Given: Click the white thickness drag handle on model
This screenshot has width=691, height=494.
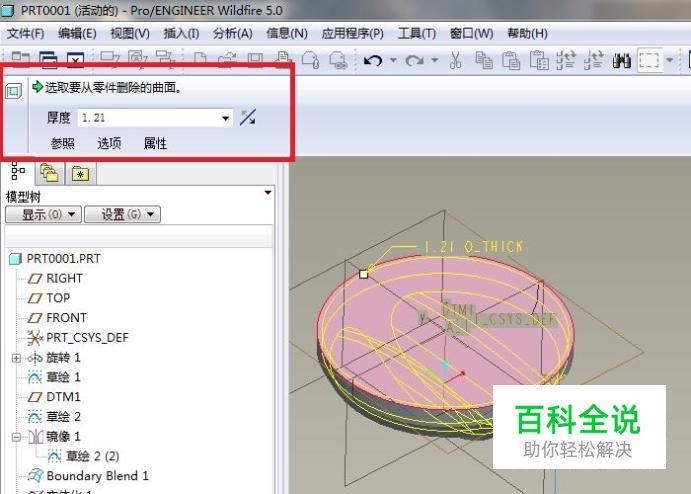Looking at the screenshot, I should 364,274.
